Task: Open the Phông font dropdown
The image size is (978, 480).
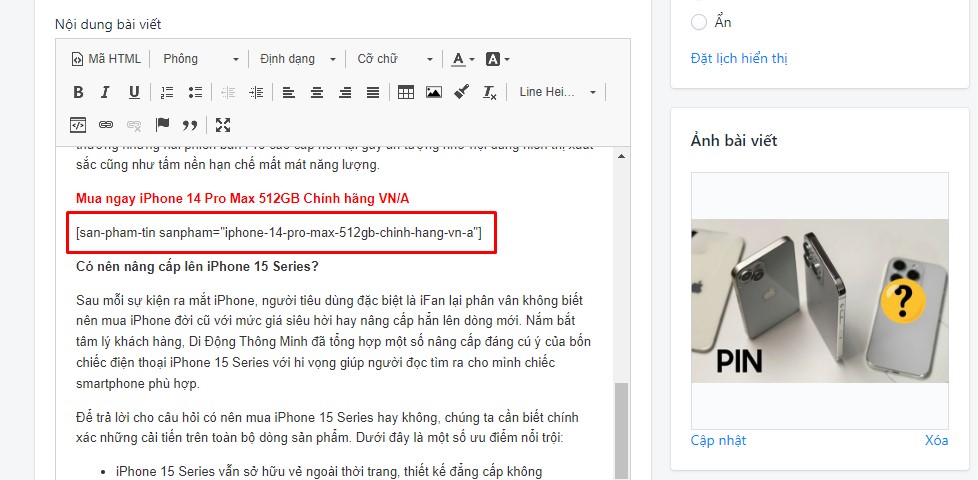Action: (x=201, y=59)
